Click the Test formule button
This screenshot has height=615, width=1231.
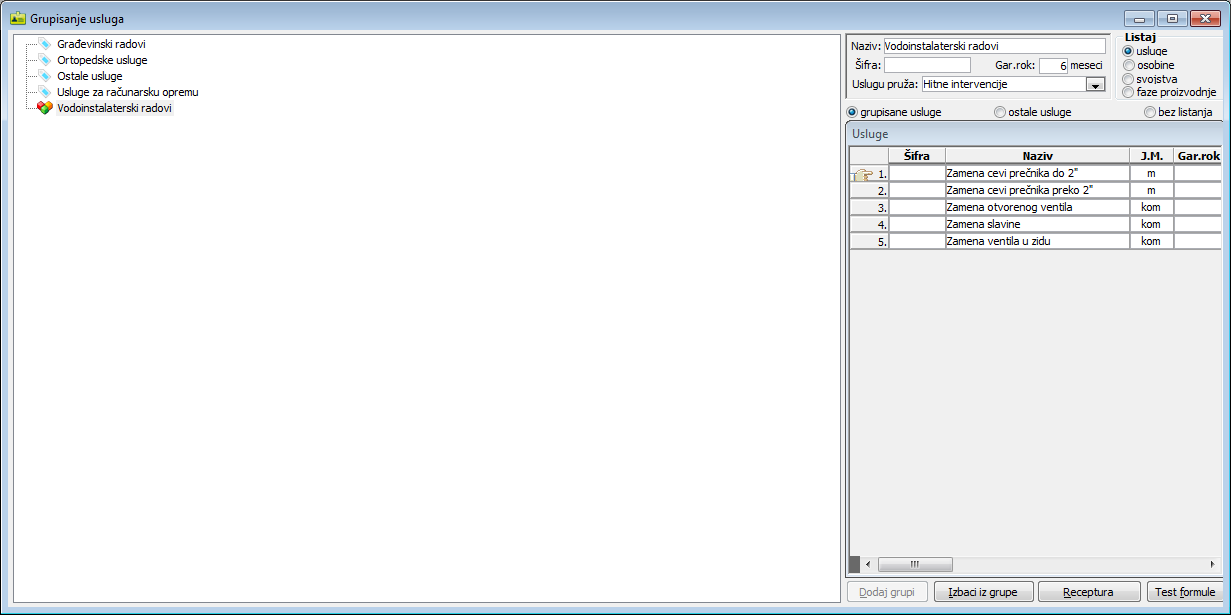[x=1184, y=592]
